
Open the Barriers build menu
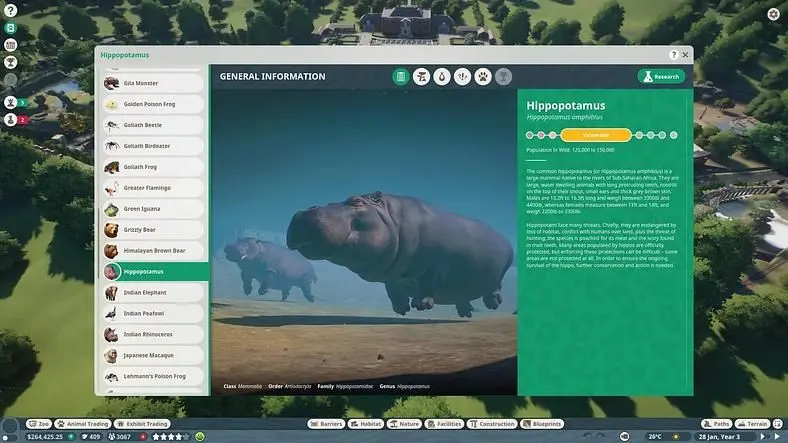[326, 424]
